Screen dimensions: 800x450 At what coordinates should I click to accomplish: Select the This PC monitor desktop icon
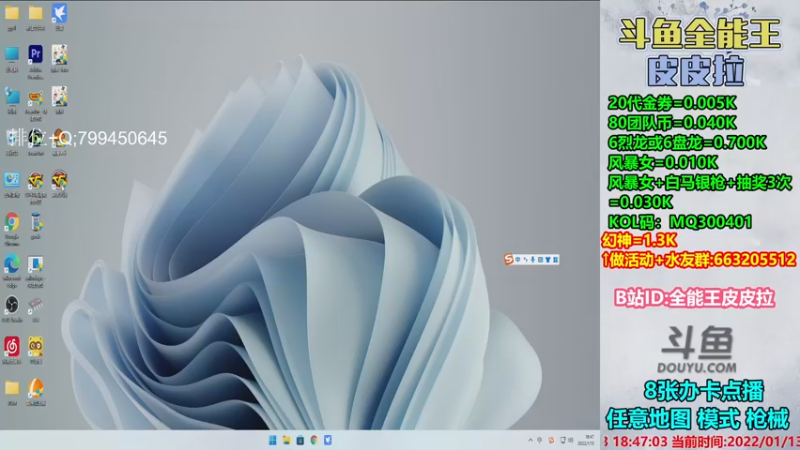coord(12,54)
